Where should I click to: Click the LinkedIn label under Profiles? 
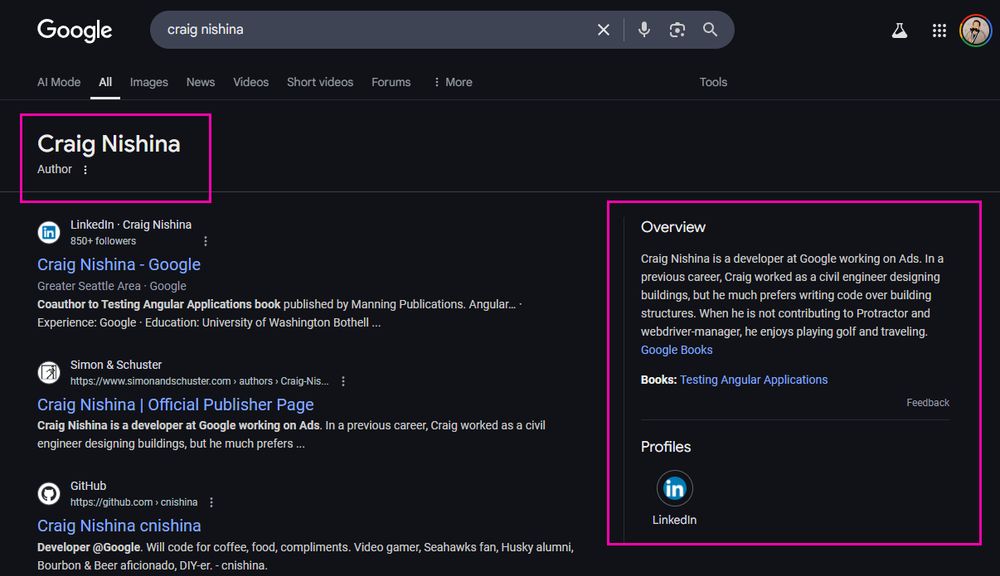(674, 521)
